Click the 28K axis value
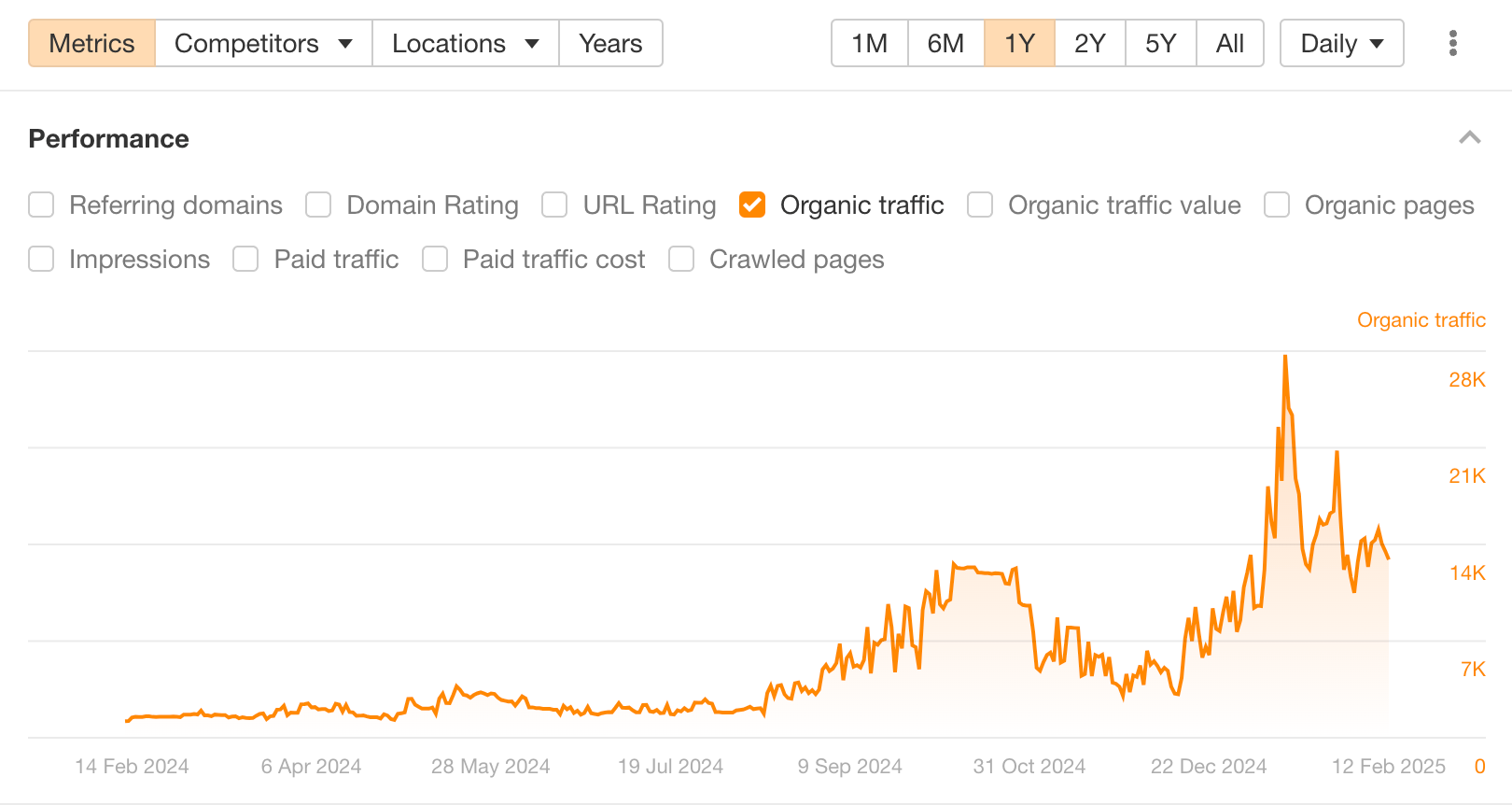The width and height of the screenshot is (1512, 805). pyautogui.click(x=1466, y=379)
